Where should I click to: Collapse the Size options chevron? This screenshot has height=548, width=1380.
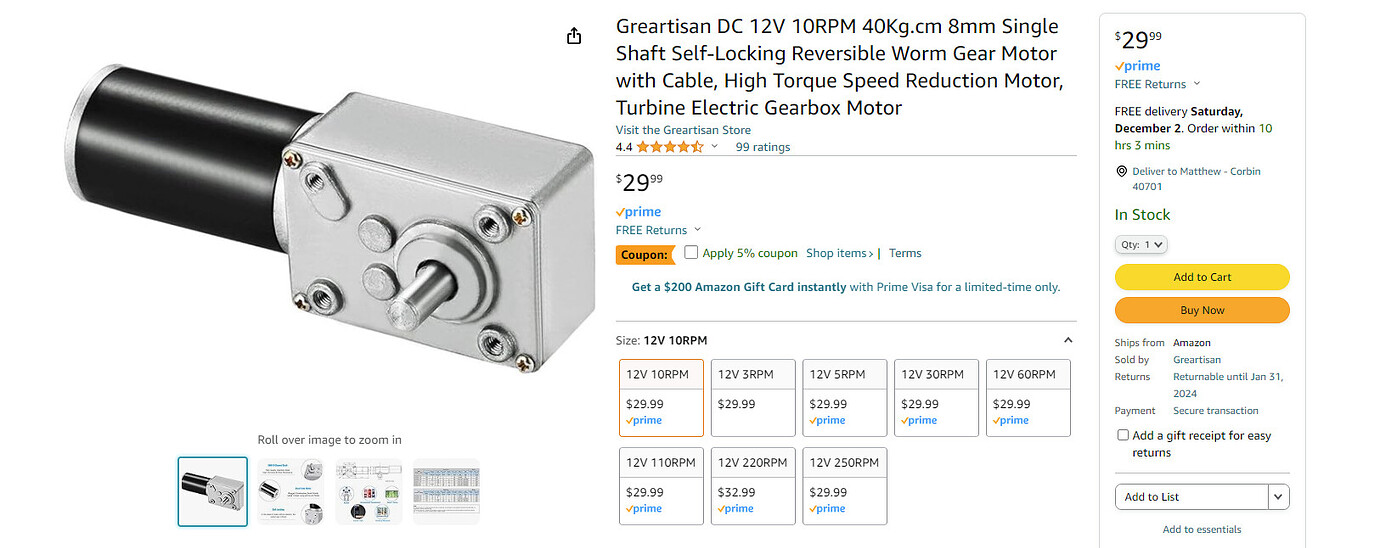pyautogui.click(x=1068, y=340)
